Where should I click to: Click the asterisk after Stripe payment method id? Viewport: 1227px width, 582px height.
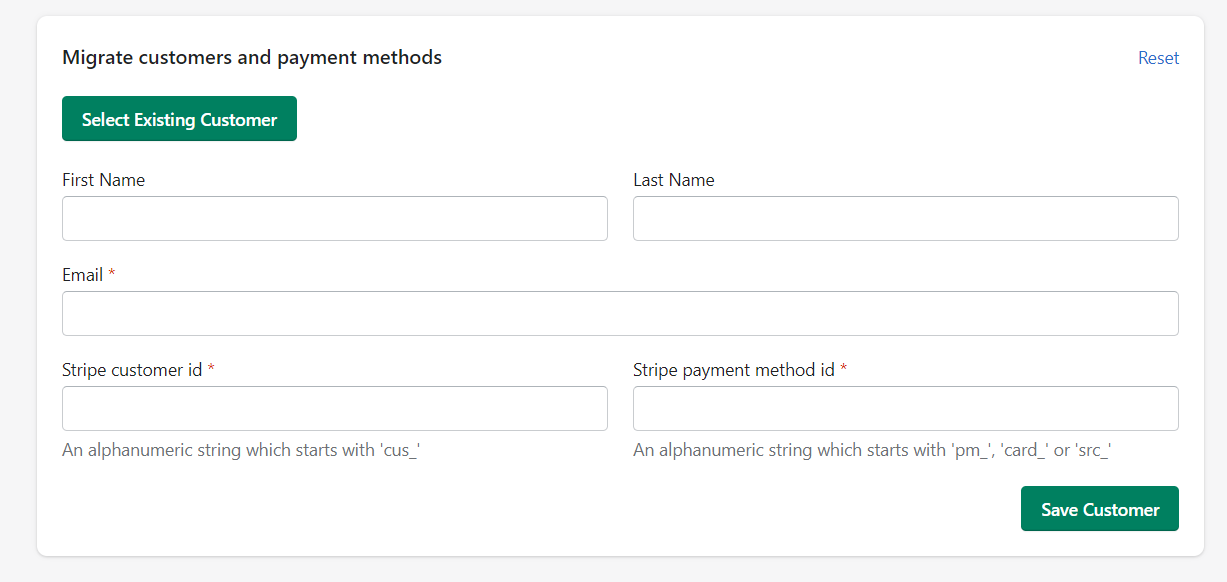843,369
